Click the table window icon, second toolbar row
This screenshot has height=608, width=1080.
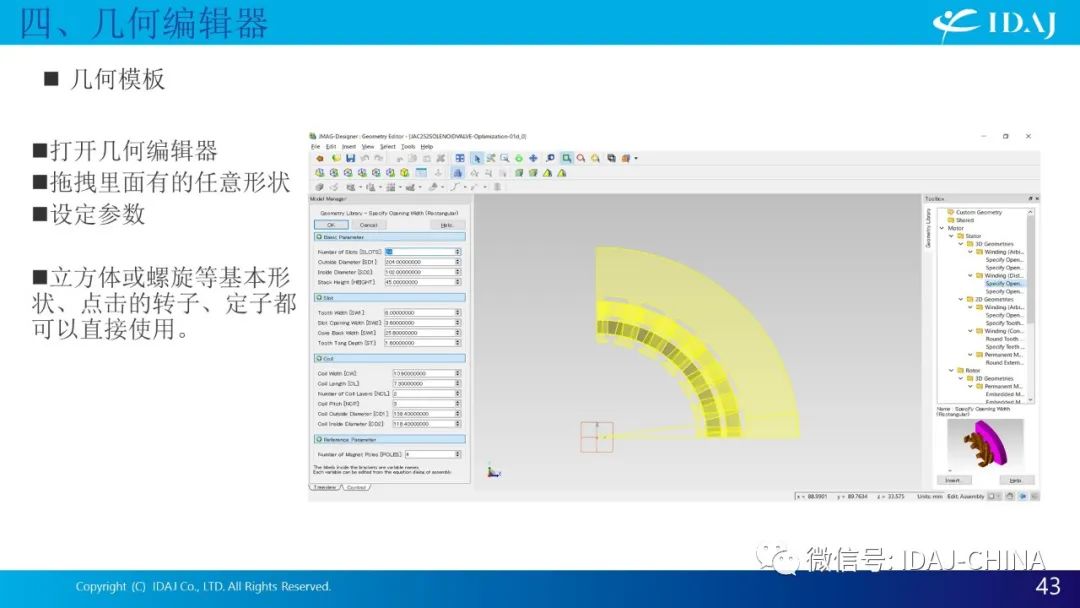pyautogui.click(x=421, y=173)
